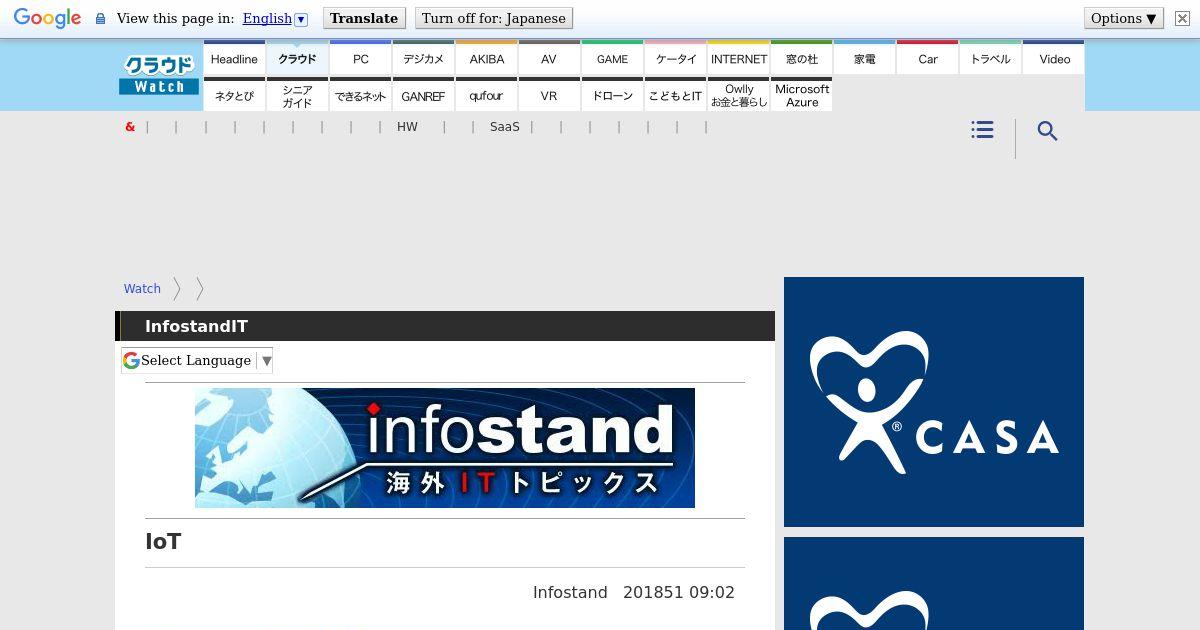The height and width of the screenshot is (630, 1200).
Task: Click the lock icon in translate bar
Action: tap(100, 19)
